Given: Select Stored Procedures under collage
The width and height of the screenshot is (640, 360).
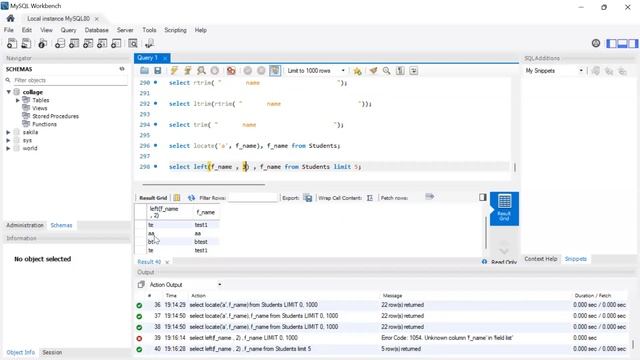Looking at the screenshot, I should click(55, 116).
